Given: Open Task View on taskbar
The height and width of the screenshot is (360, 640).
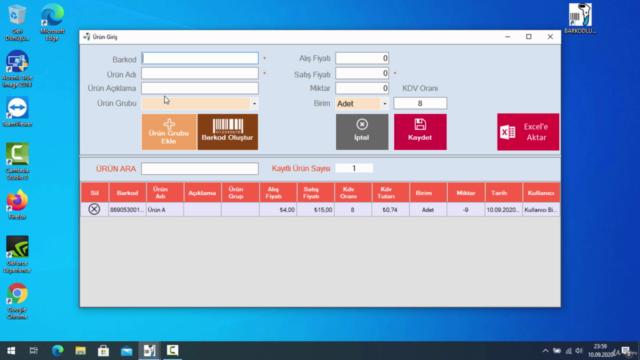Looking at the screenshot, I should (33, 351).
